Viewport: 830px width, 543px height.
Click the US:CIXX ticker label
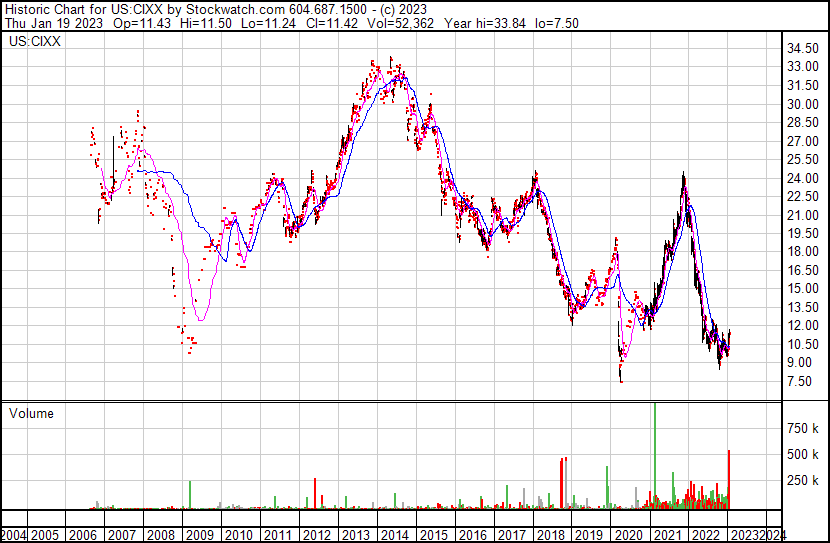coord(35,42)
